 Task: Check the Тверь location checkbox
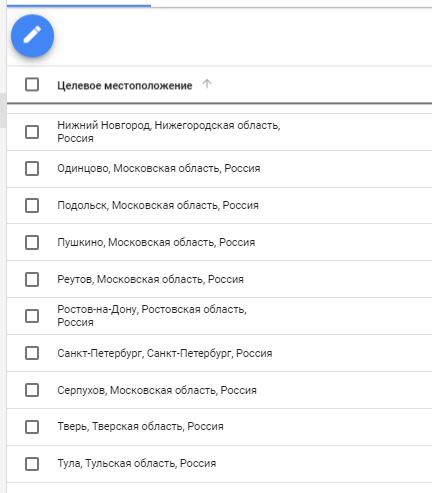pyautogui.click(x=32, y=427)
